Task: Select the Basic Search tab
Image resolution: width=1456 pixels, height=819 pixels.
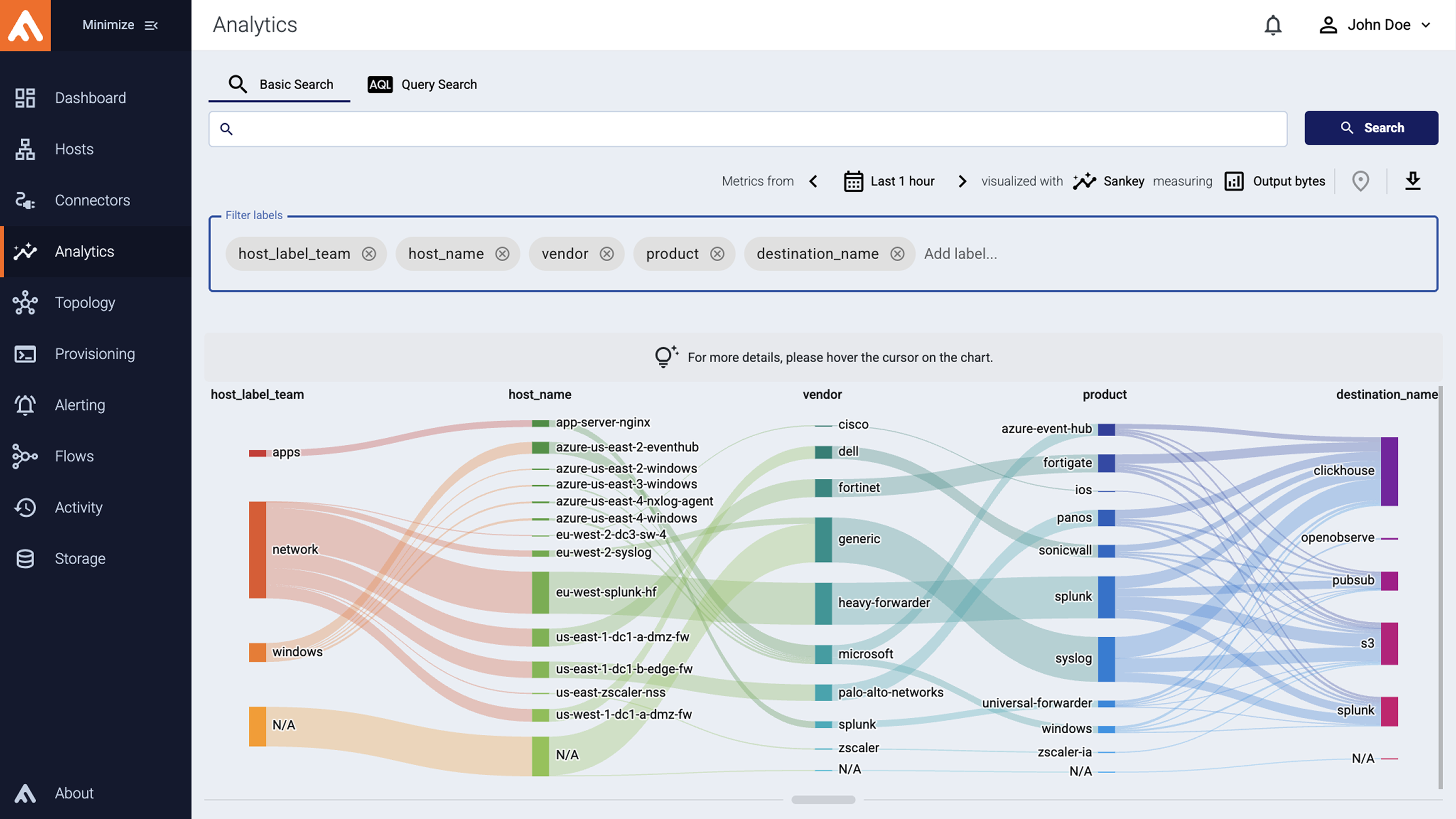Action: click(280, 84)
